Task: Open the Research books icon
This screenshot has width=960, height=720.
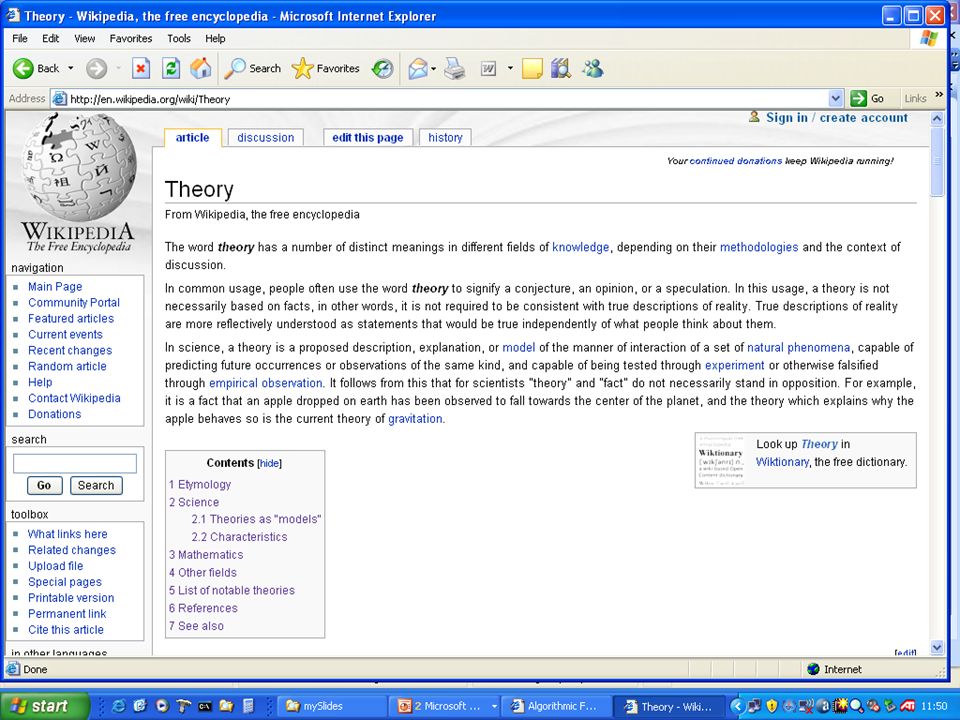Action: coord(561,69)
